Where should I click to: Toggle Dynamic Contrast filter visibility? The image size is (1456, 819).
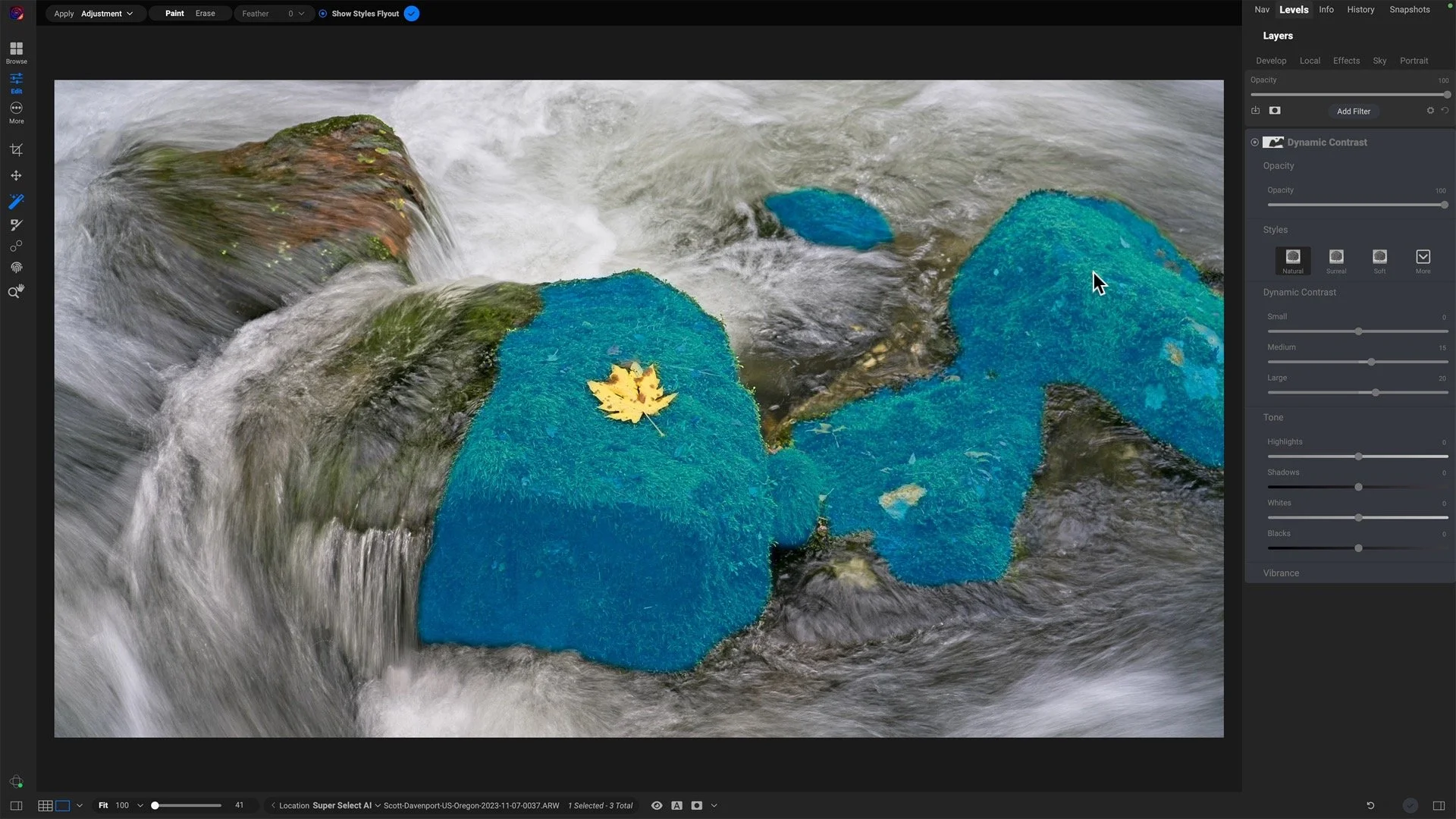pyautogui.click(x=1255, y=142)
